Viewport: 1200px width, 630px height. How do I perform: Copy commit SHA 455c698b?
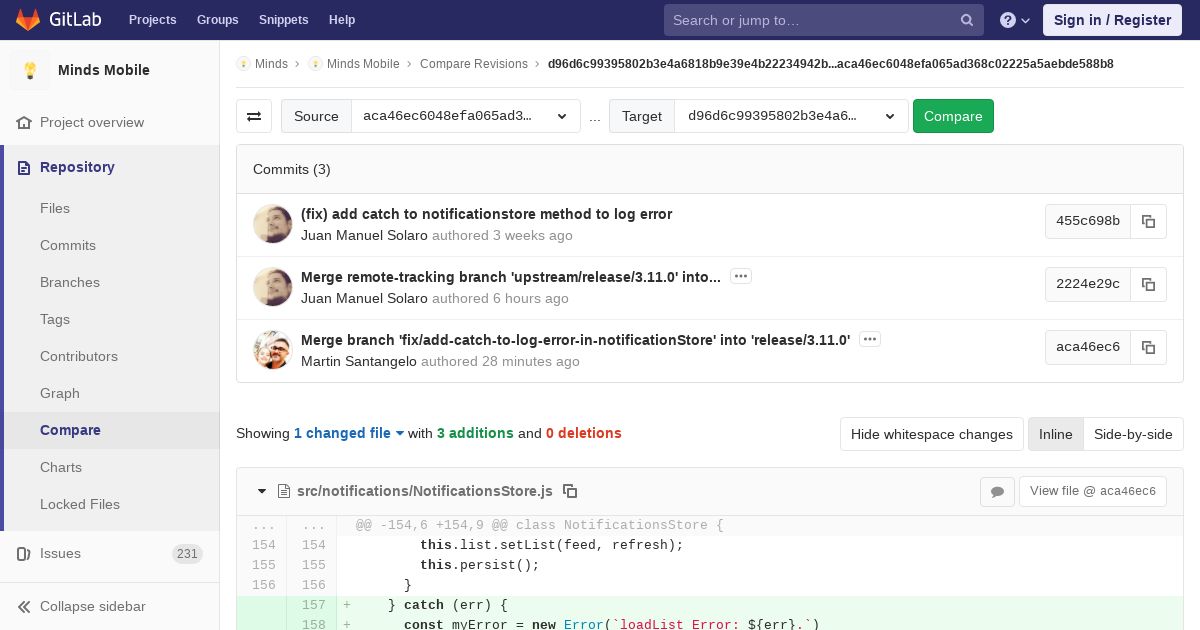[1148, 221]
